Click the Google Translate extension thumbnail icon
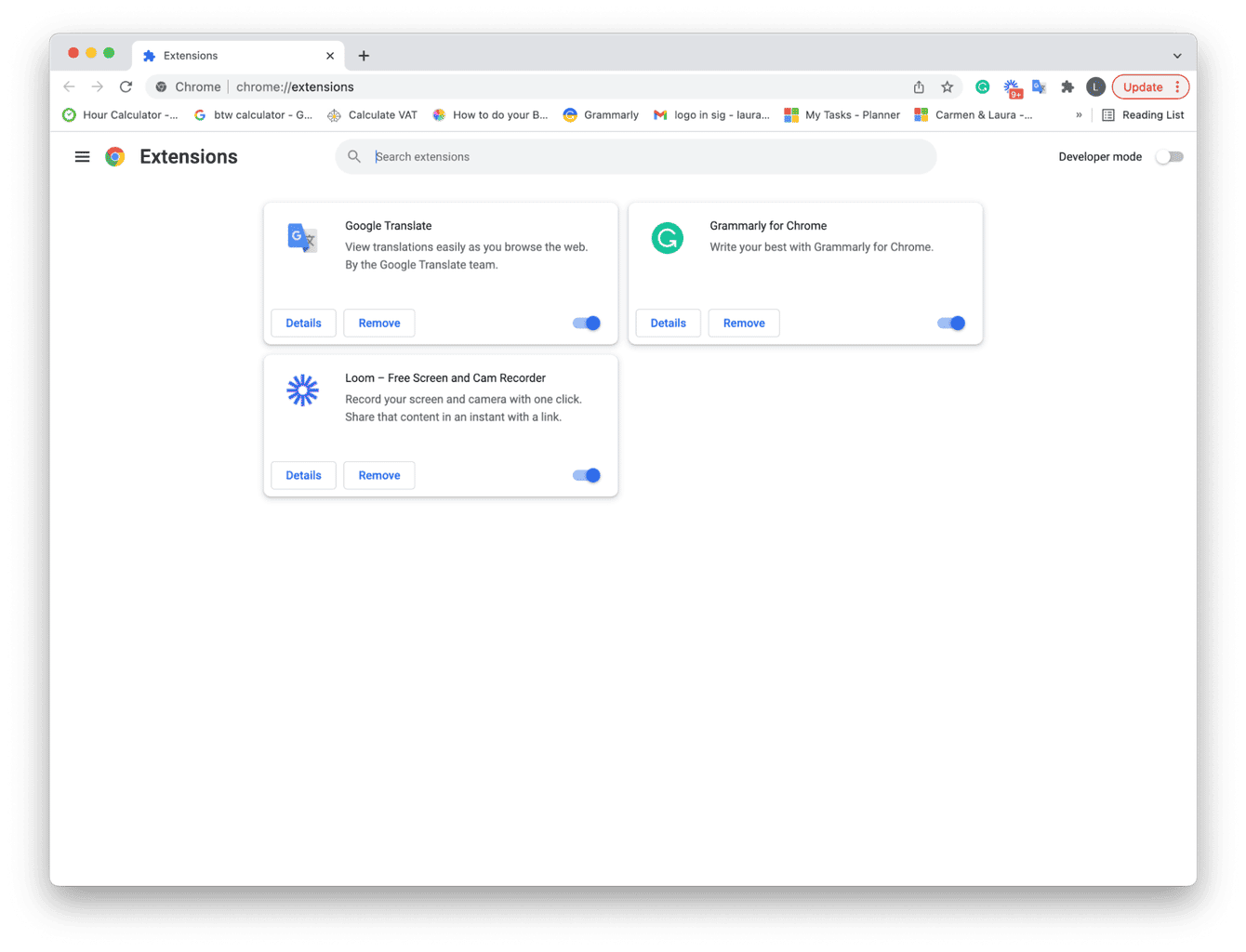This screenshot has height=952, width=1246. click(301, 238)
